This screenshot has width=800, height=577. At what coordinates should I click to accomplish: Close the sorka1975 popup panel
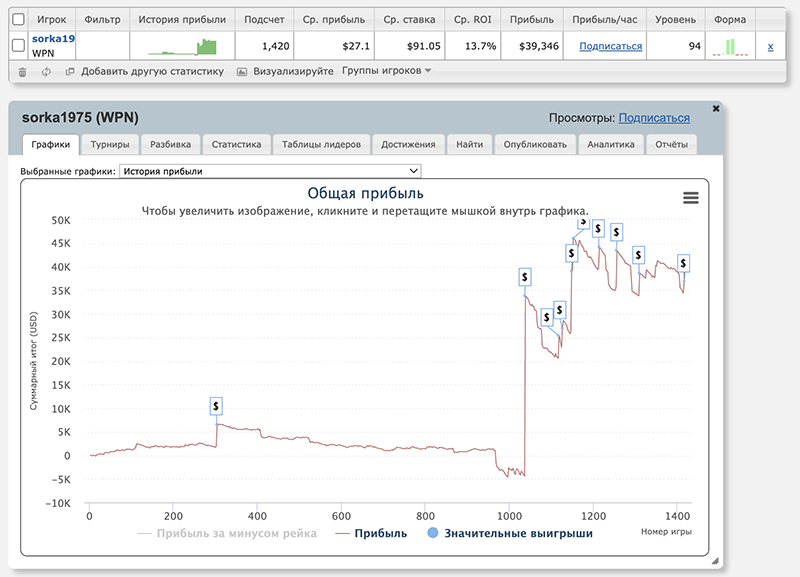[715, 107]
